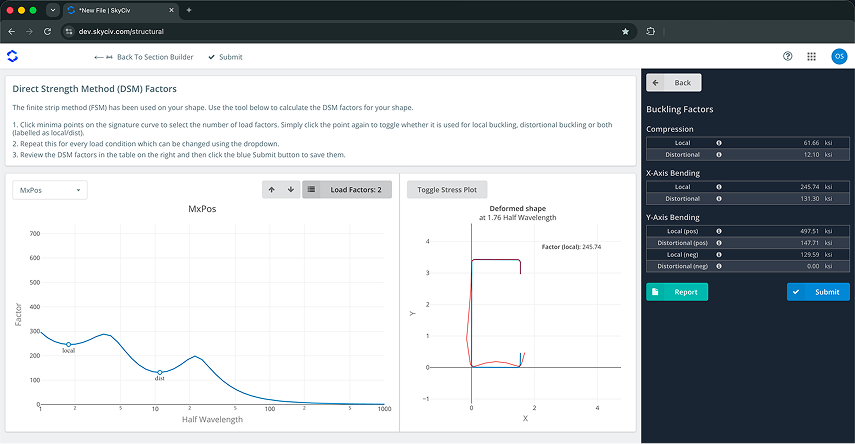Click info icon for Local (neg) row
The width and height of the screenshot is (855, 444).
click(719, 255)
